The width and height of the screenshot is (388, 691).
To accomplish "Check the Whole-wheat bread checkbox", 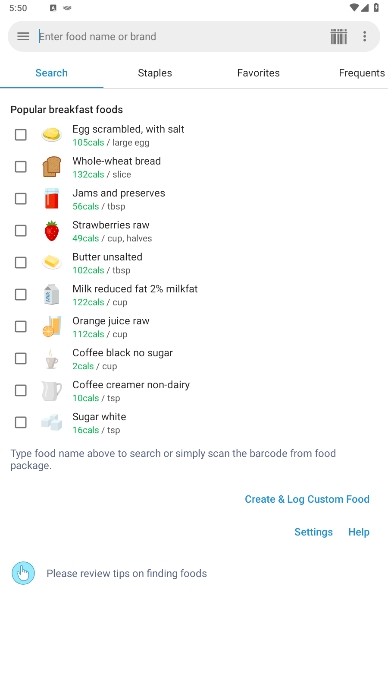I will (x=21, y=167).
